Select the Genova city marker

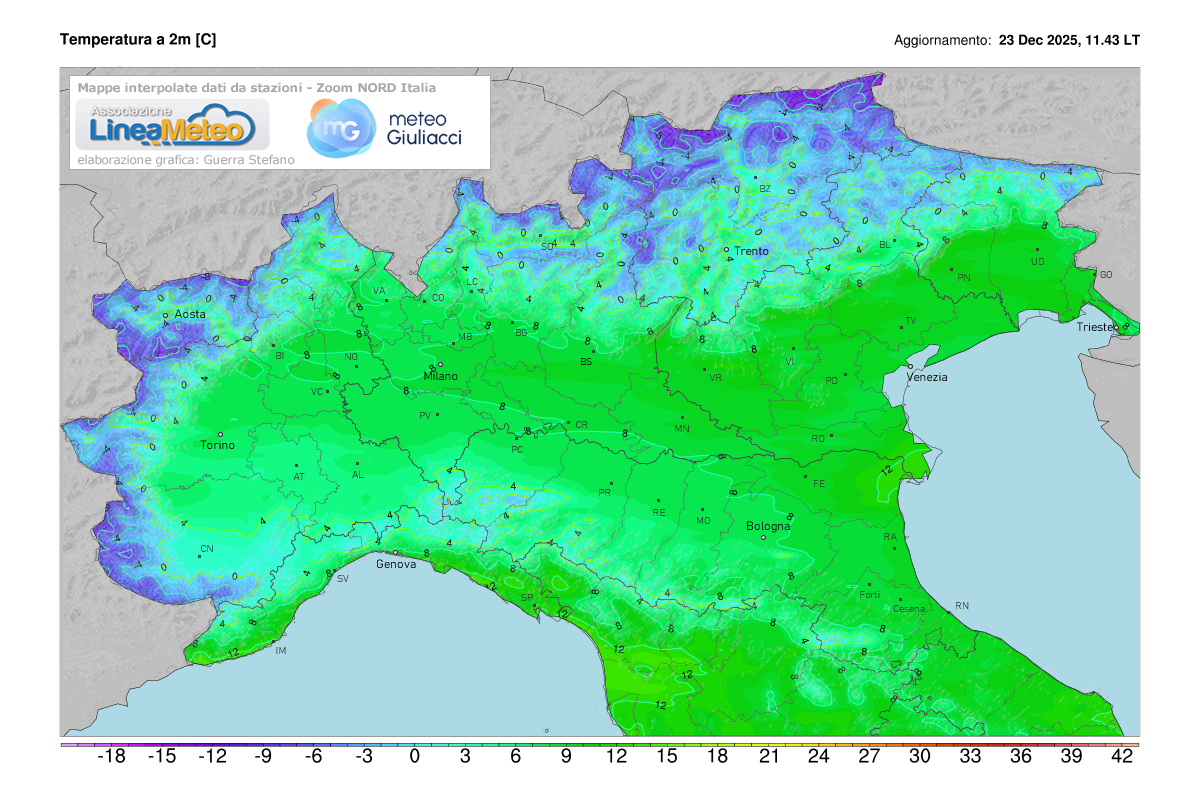tap(395, 552)
